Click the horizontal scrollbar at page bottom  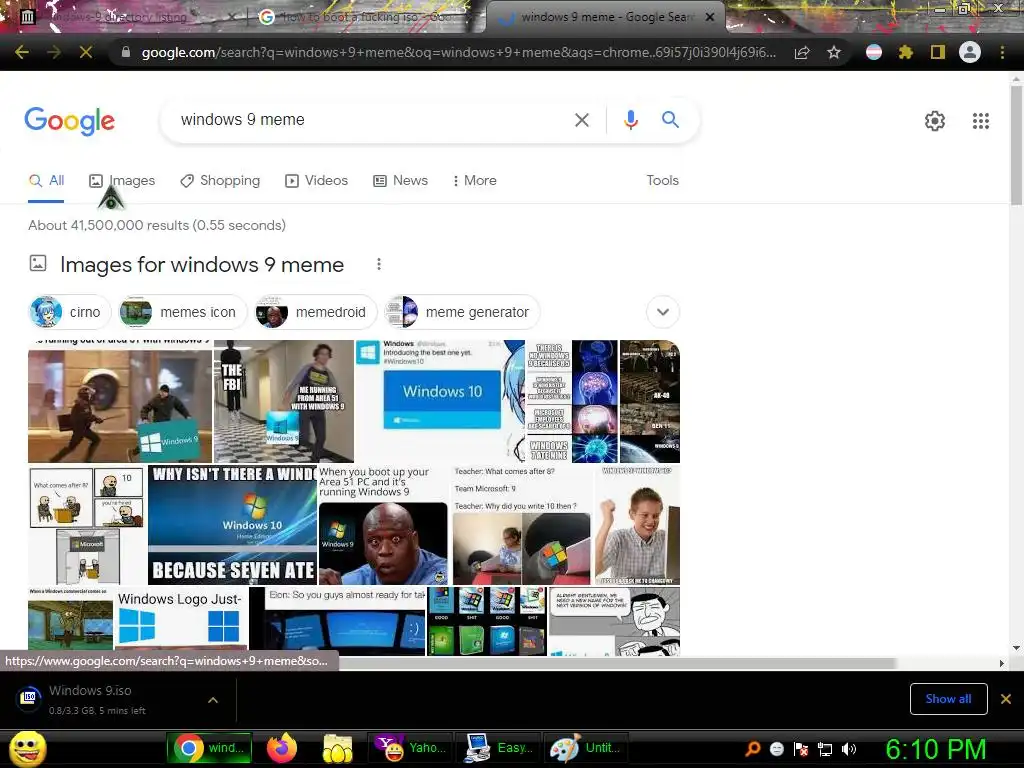pos(617,663)
